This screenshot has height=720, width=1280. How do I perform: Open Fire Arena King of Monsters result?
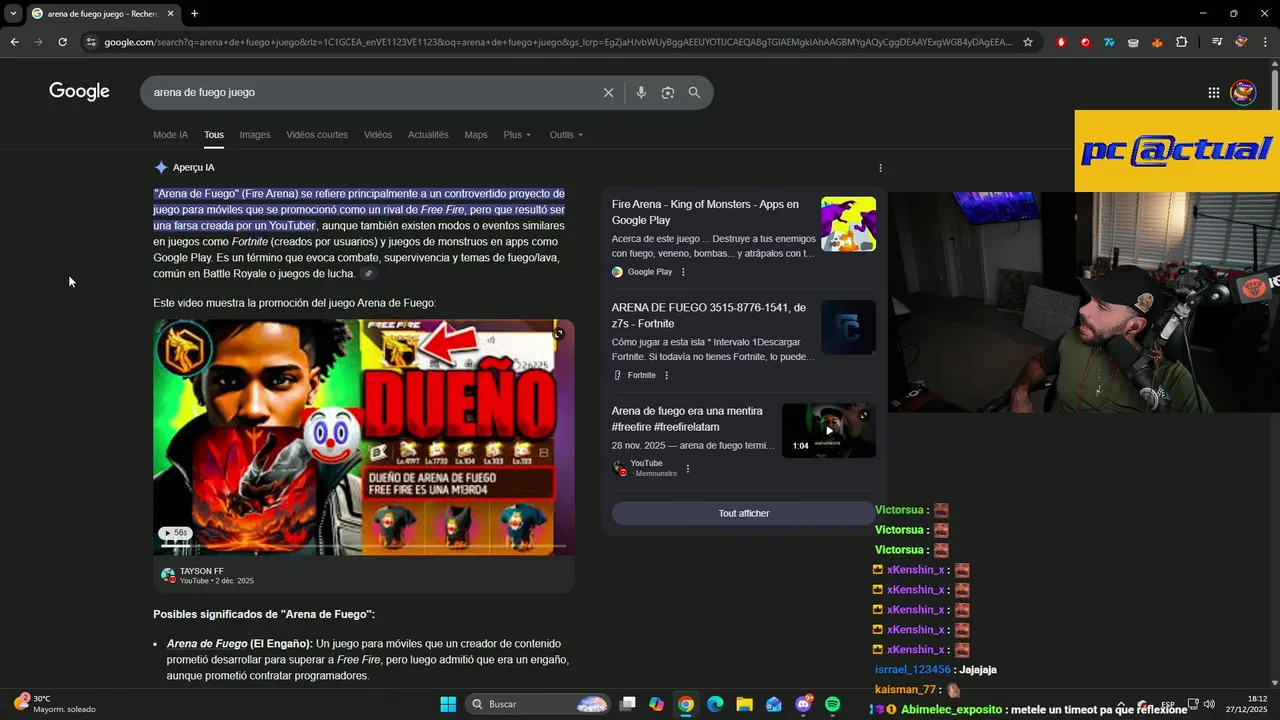(x=705, y=212)
